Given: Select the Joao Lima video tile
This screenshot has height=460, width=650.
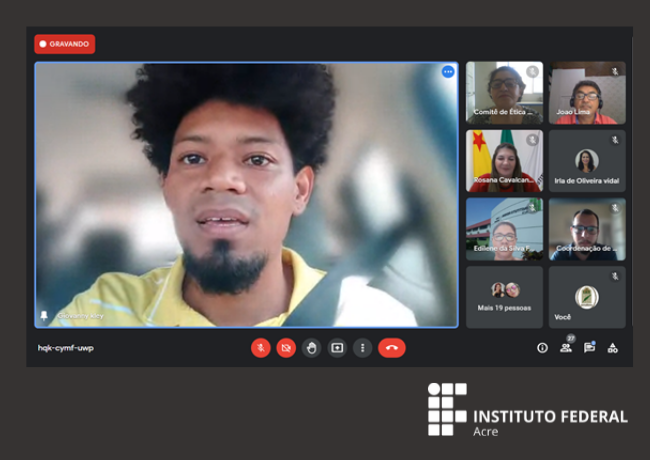Looking at the screenshot, I should click(x=587, y=93).
